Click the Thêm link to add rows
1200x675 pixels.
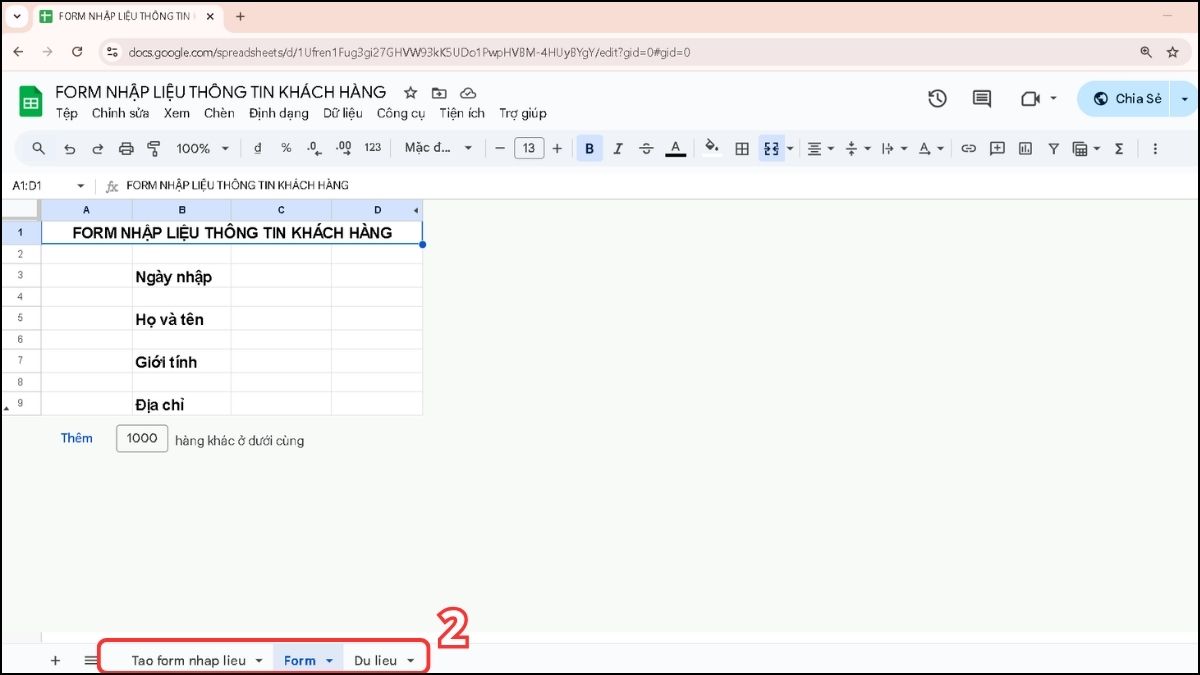76,438
